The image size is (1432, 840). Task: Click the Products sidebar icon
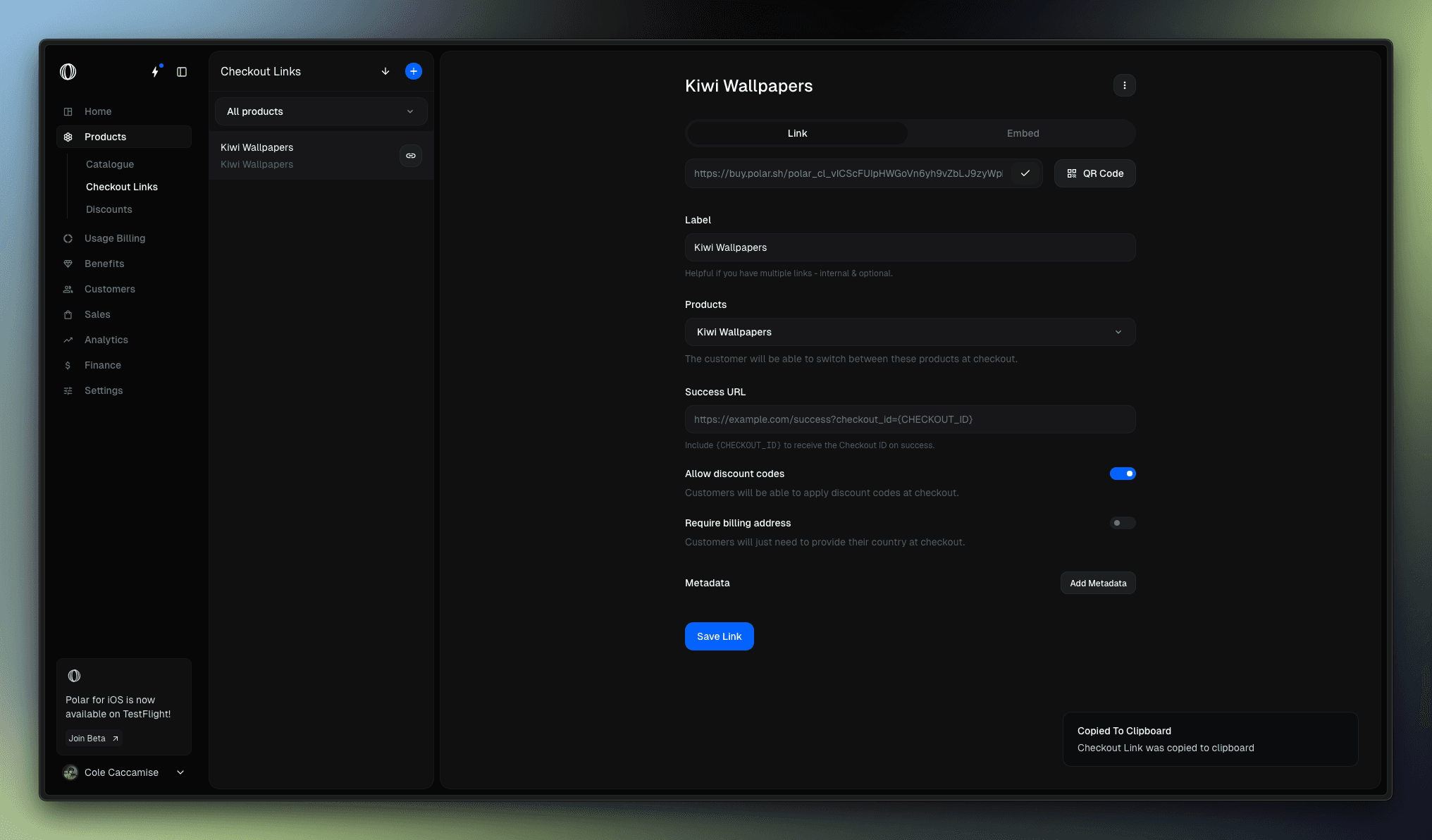68,137
